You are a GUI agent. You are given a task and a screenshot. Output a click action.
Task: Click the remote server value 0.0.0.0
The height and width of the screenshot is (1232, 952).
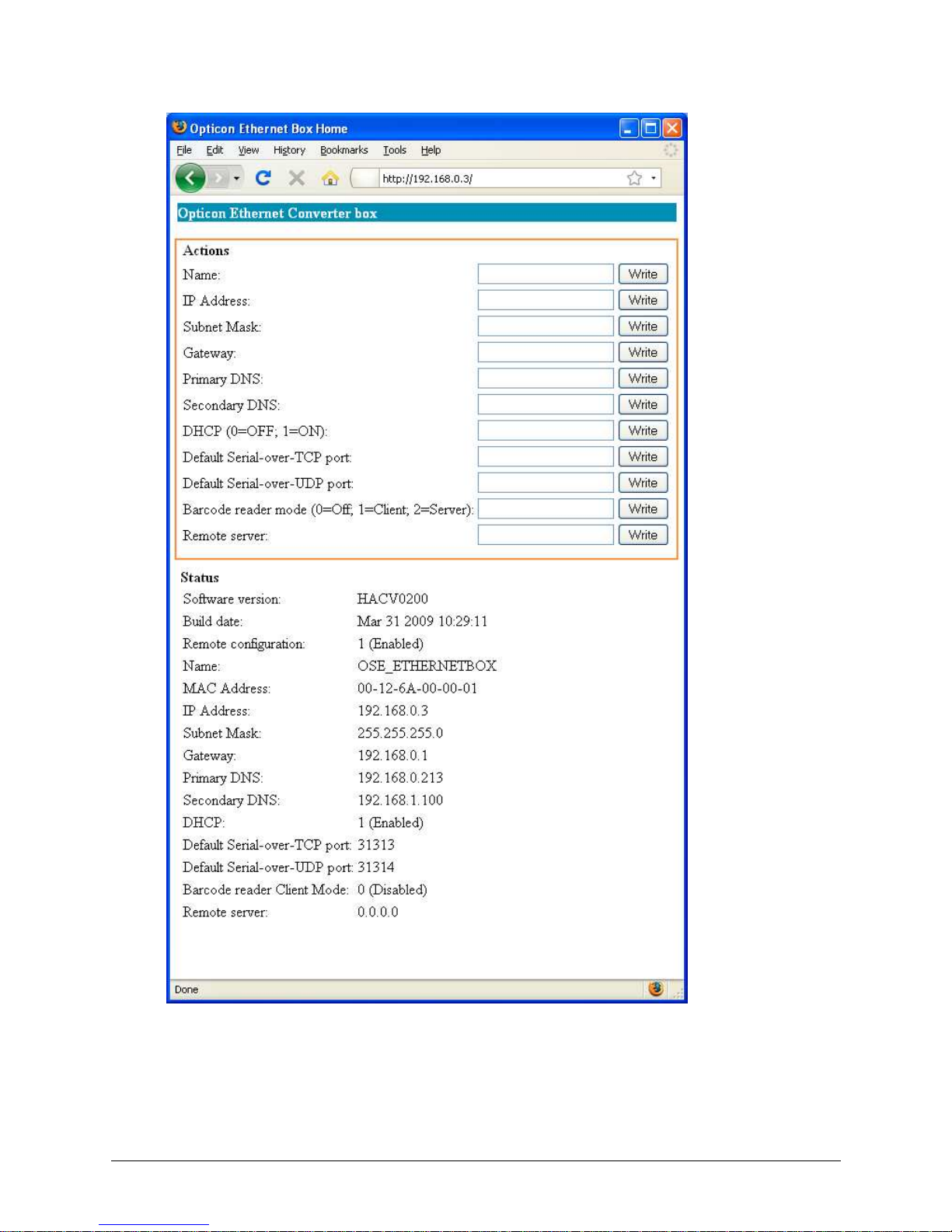(378, 912)
